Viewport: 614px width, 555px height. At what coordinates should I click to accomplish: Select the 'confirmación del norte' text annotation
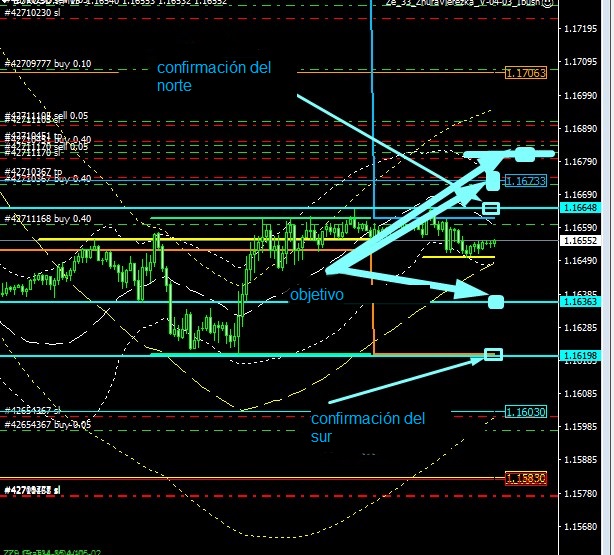(x=214, y=77)
